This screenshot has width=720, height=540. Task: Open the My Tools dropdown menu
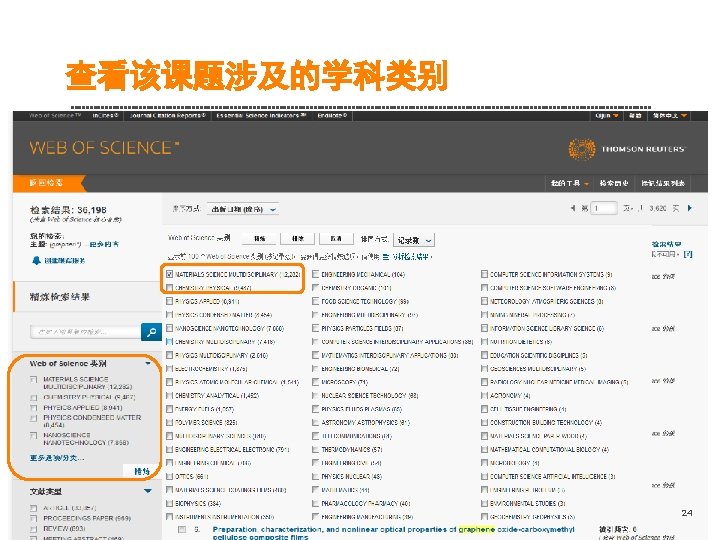pos(569,183)
